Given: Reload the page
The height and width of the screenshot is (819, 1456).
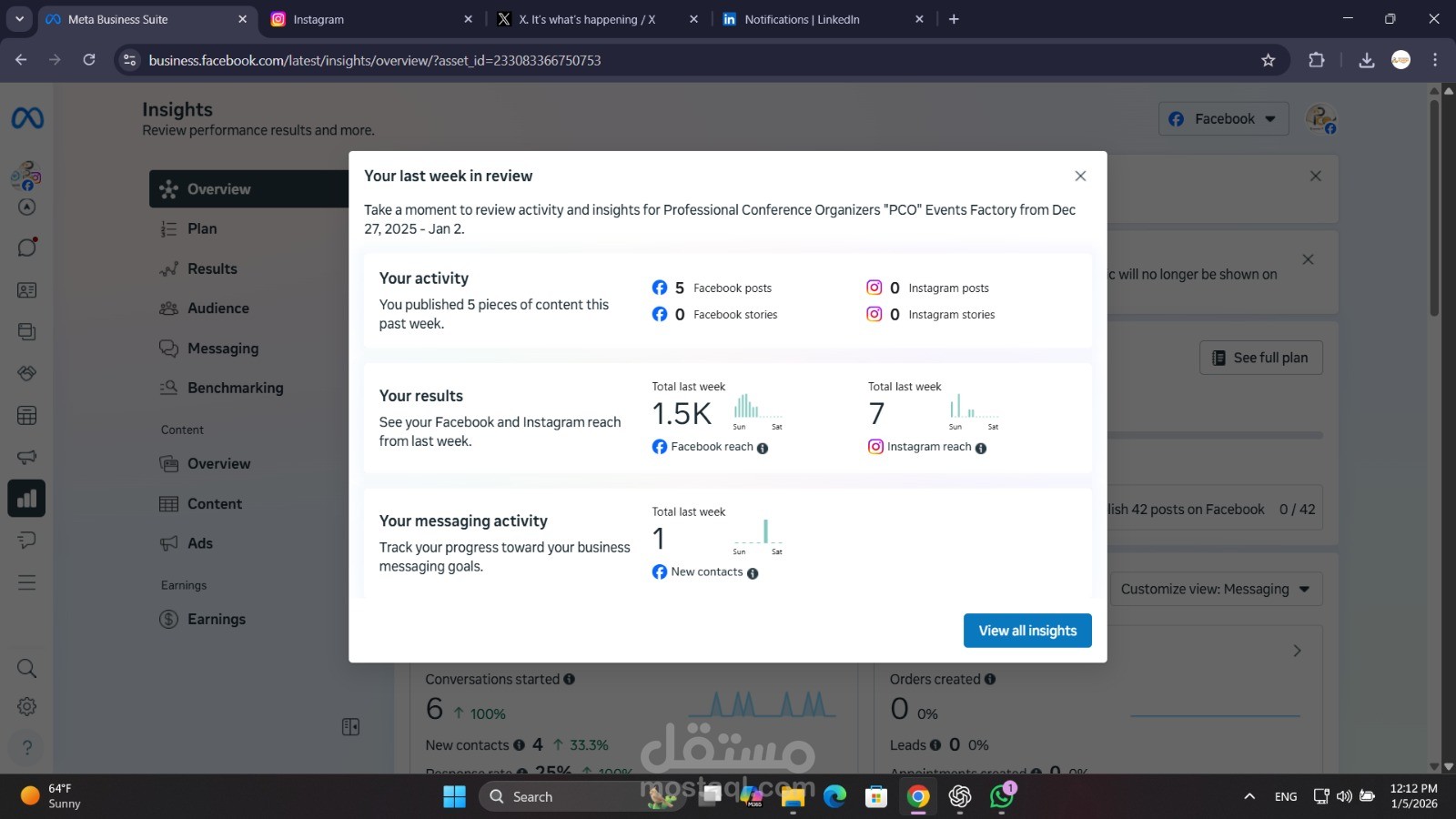Looking at the screenshot, I should pos(89,60).
